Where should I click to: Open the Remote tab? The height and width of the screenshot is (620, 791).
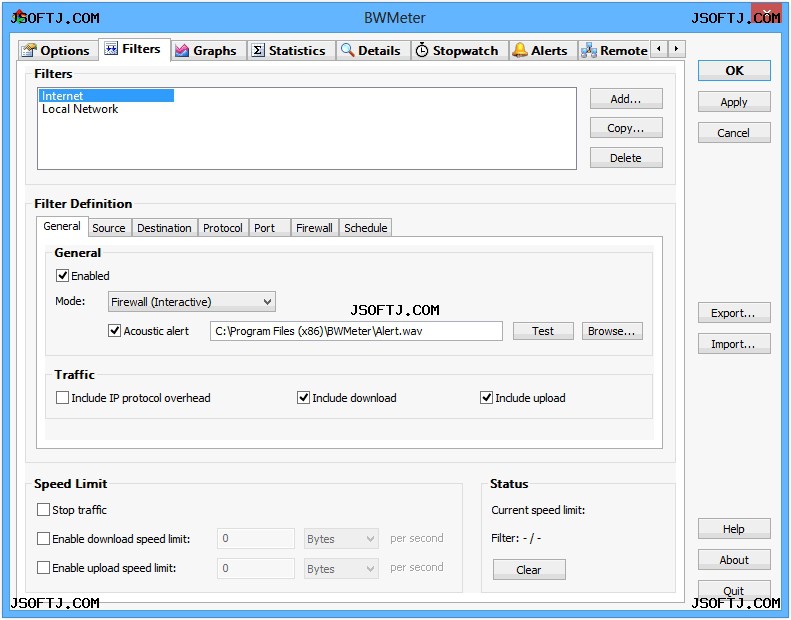[614, 51]
